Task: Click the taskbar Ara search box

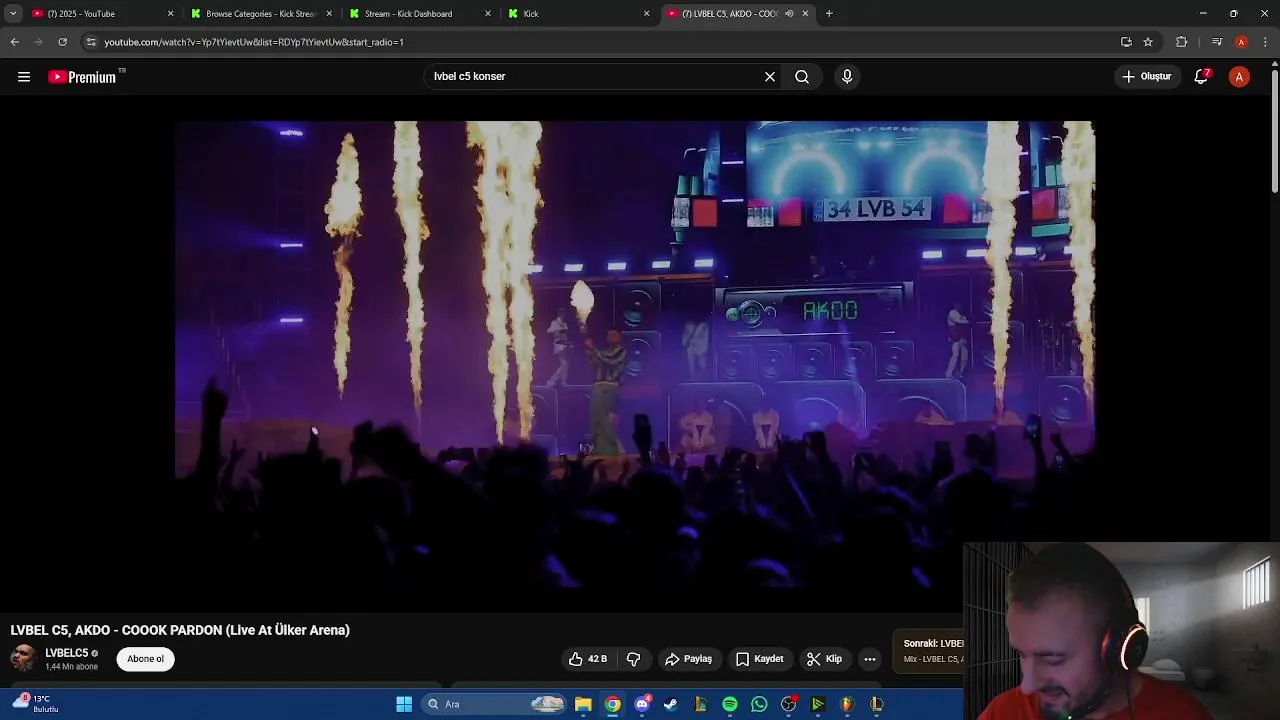Action: [495, 704]
